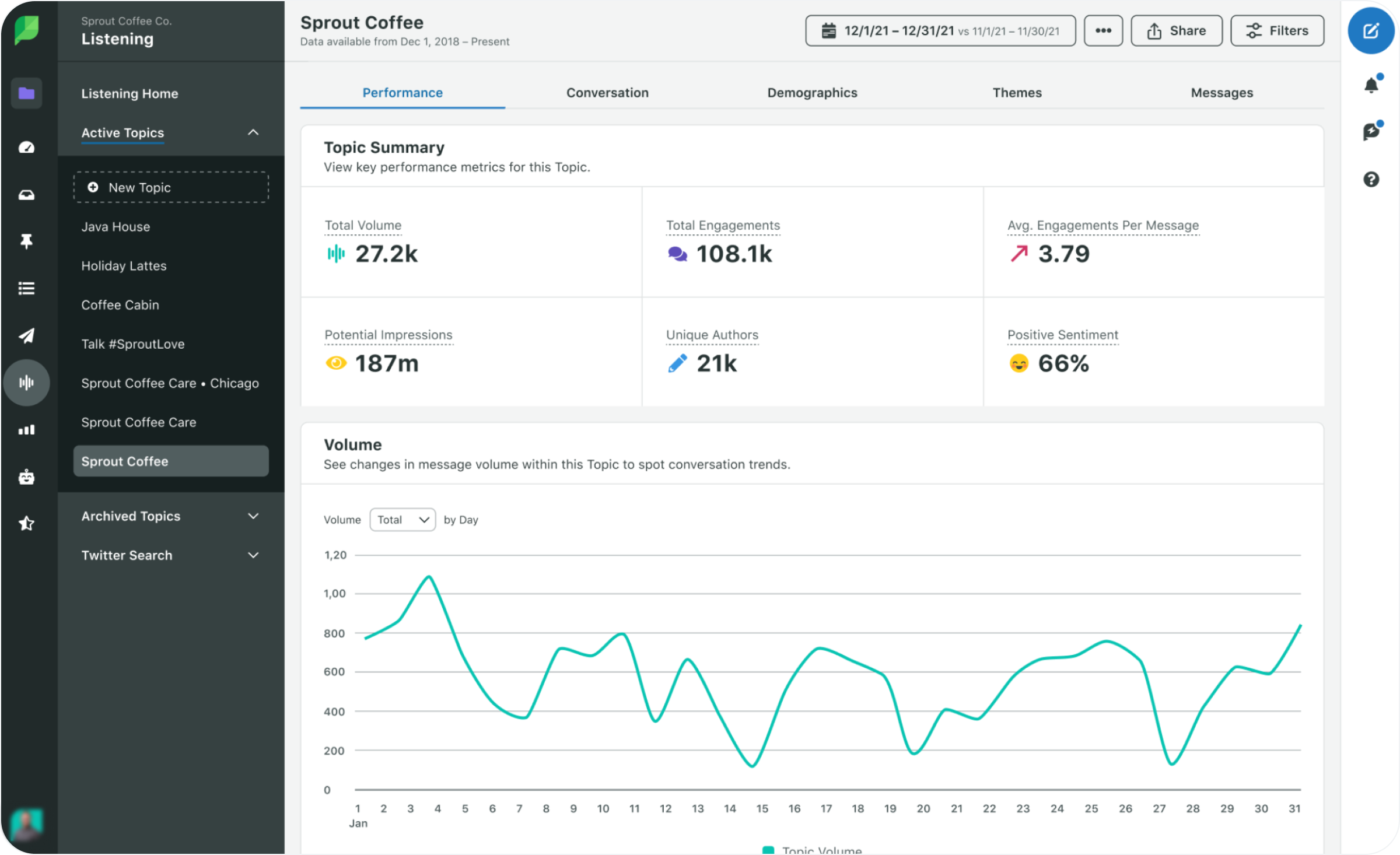Select the Talk #SproutLove topic
The image size is (1400, 855).
point(132,344)
